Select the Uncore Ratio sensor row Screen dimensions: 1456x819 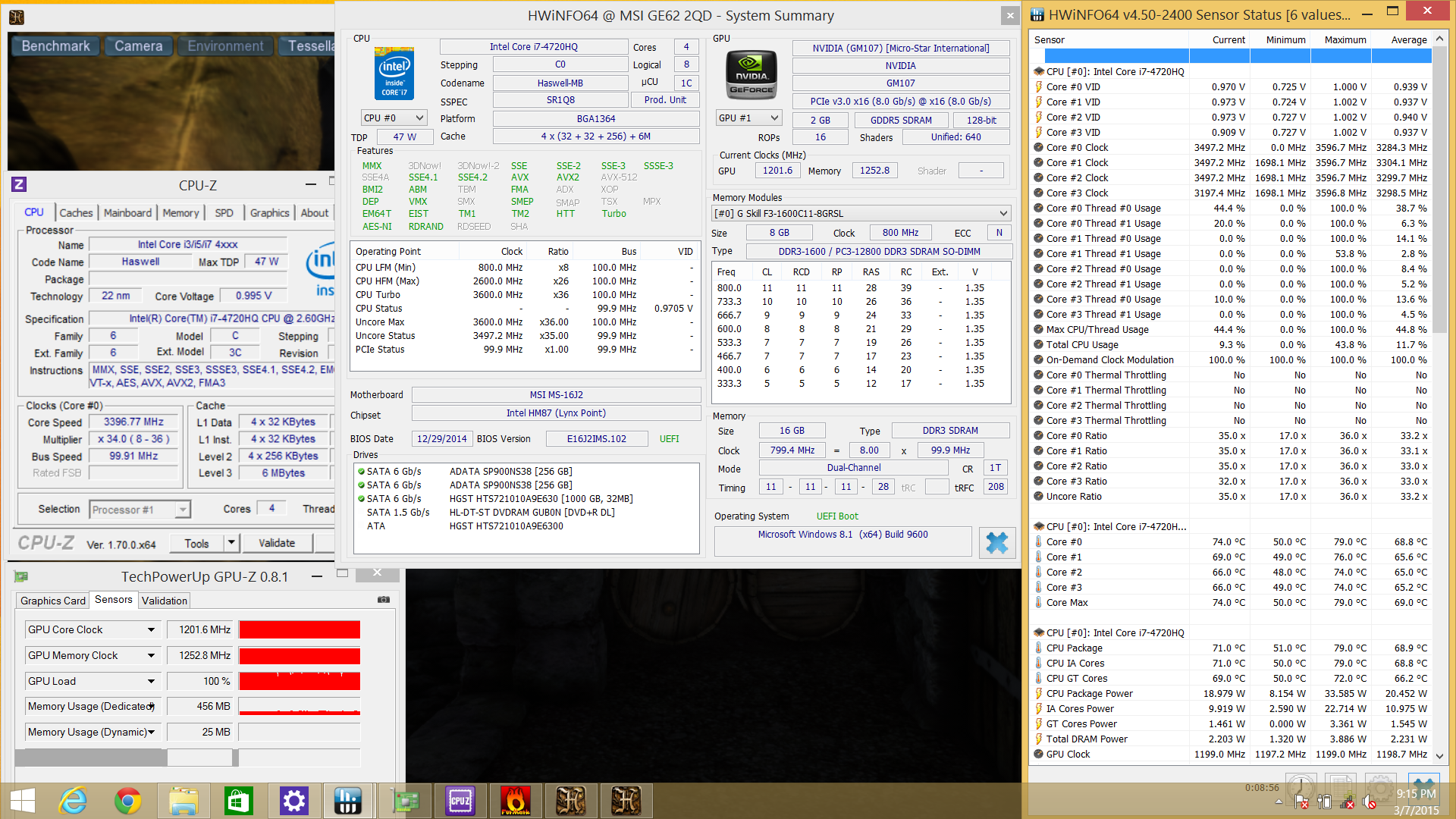click(x=1232, y=497)
